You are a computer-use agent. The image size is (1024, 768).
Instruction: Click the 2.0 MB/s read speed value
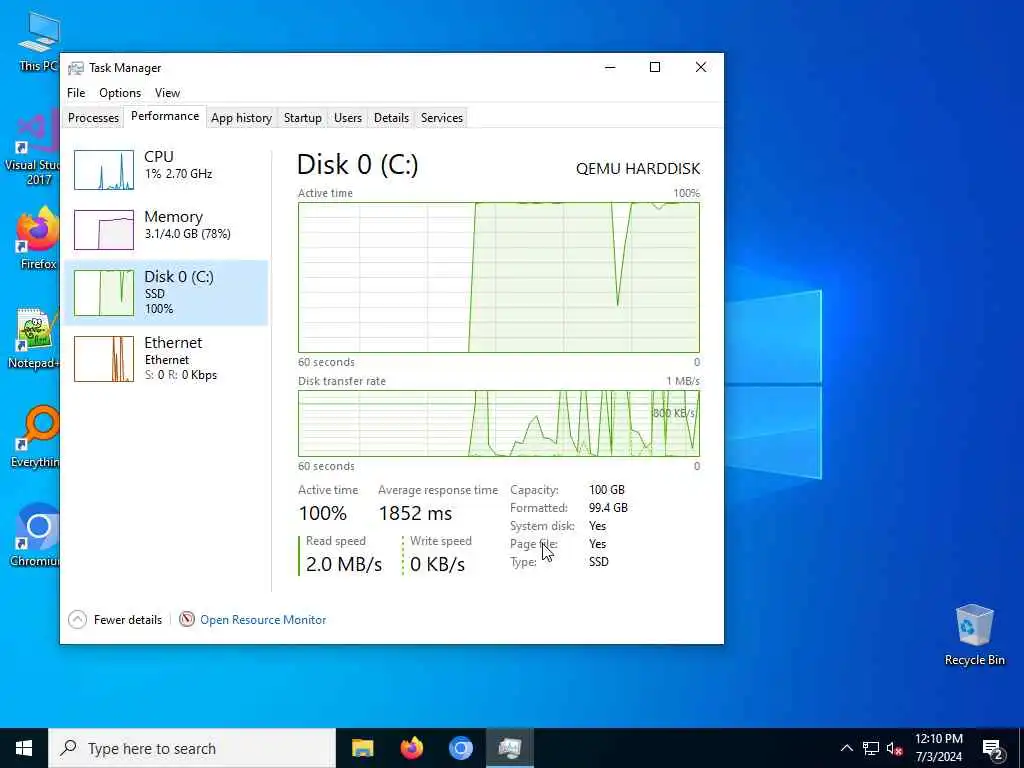pyautogui.click(x=344, y=564)
